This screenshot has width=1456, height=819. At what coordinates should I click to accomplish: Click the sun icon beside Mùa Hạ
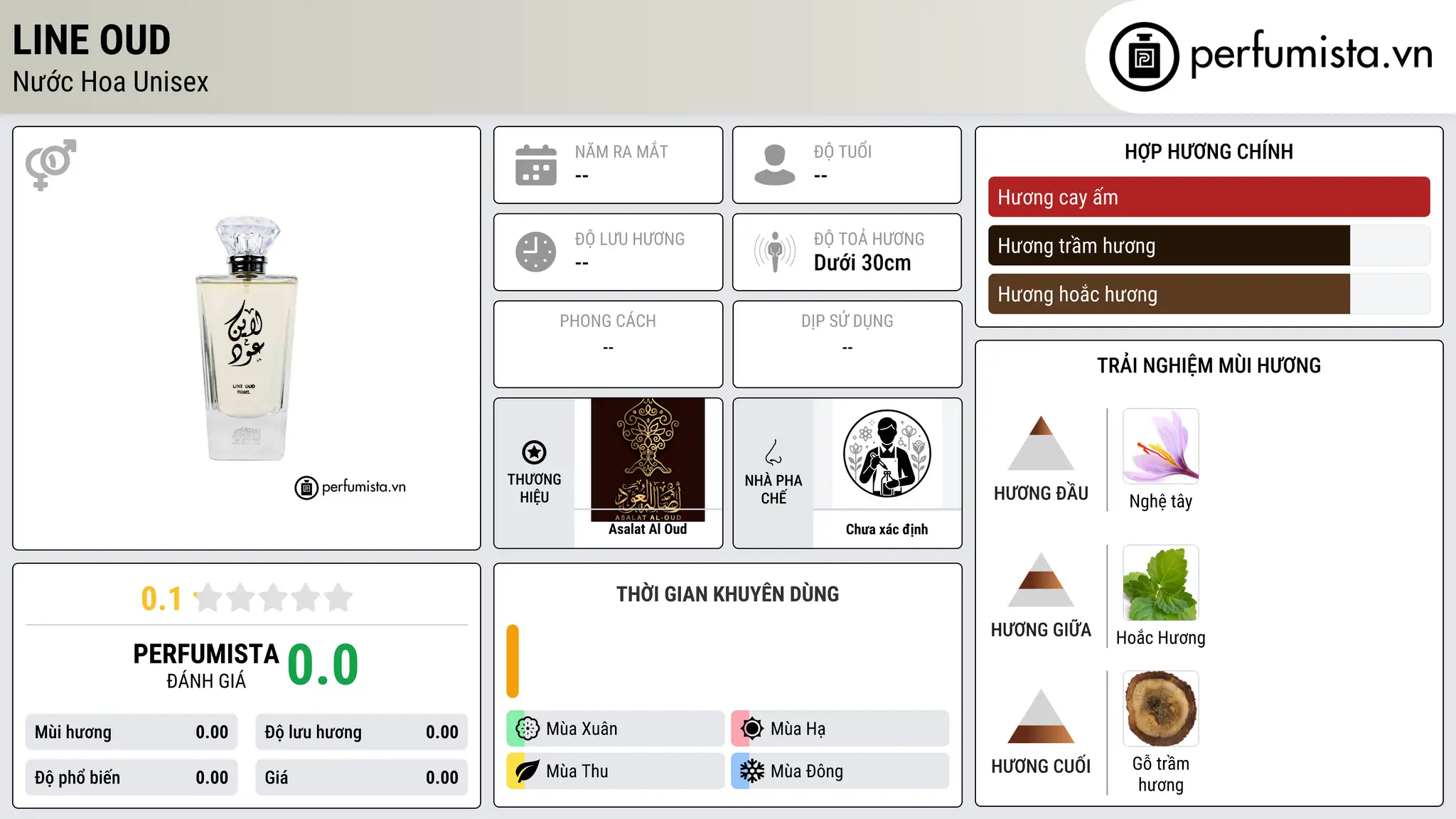752,729
